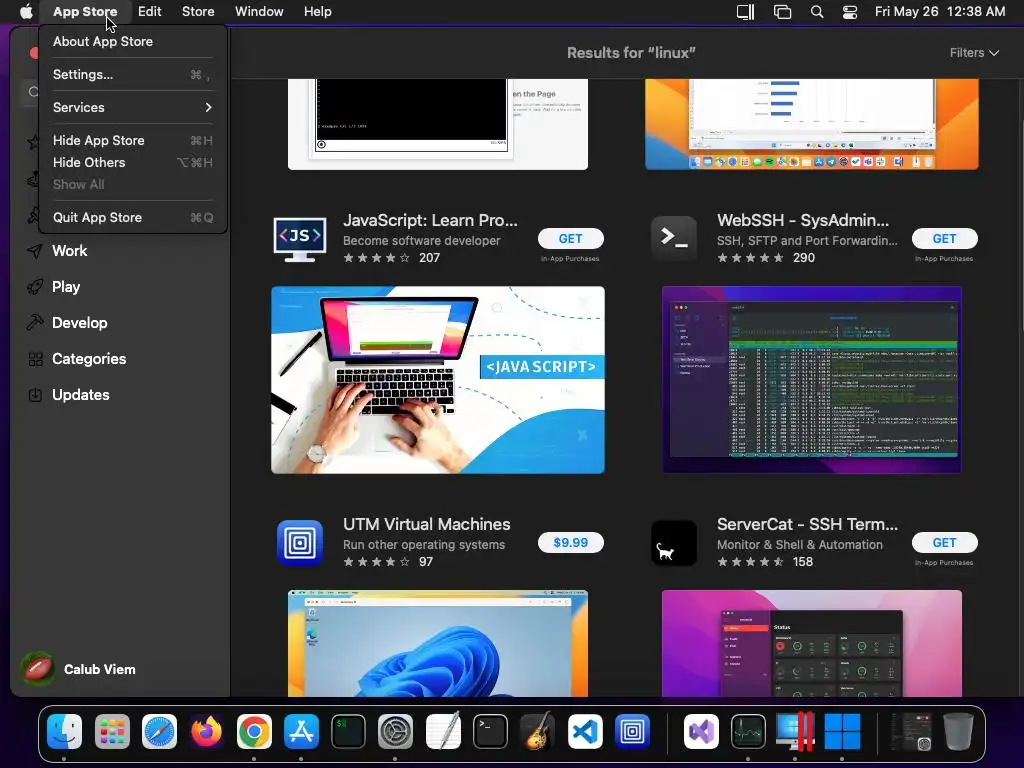Open the Calub Viem account

78,669
